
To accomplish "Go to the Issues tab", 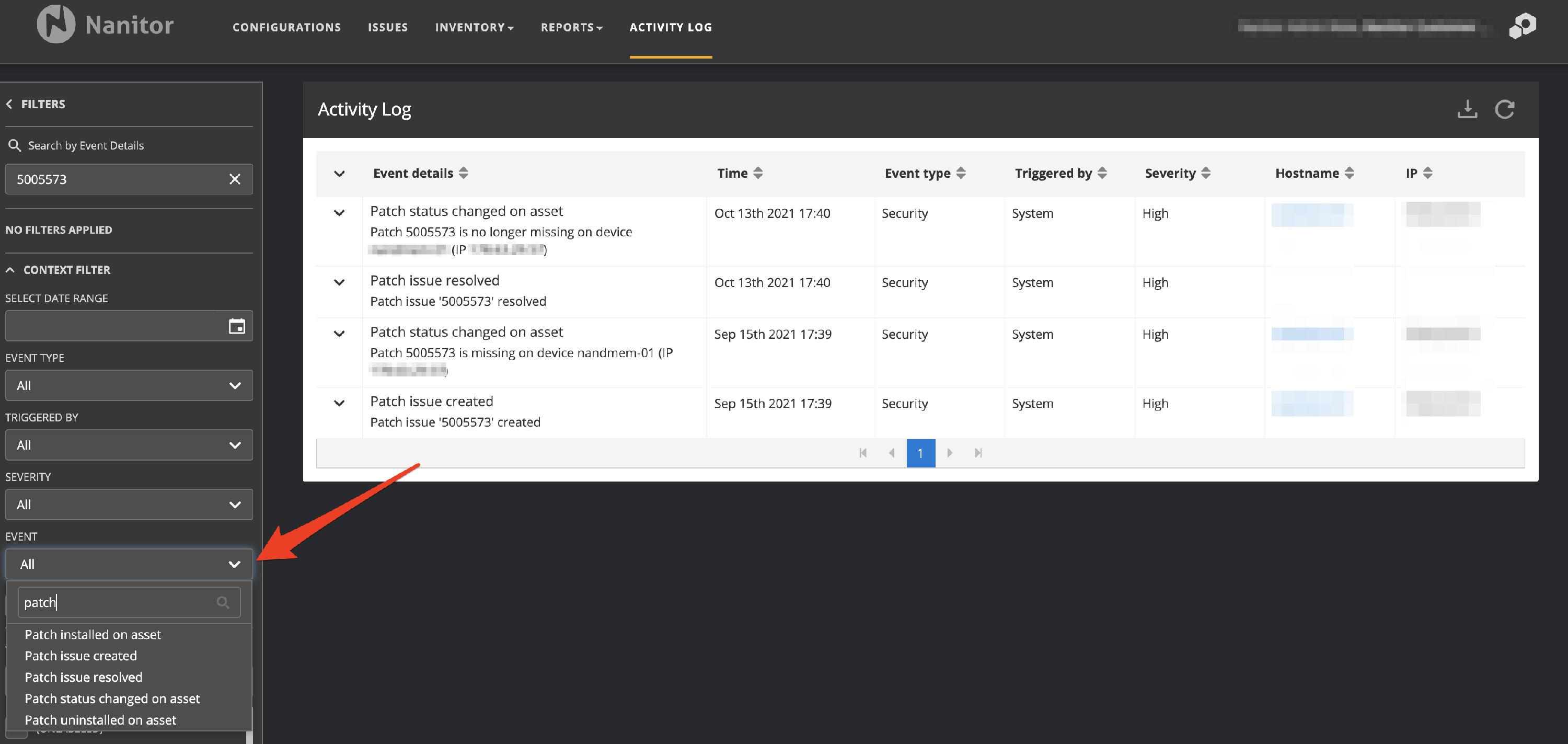I will point(387,27).
